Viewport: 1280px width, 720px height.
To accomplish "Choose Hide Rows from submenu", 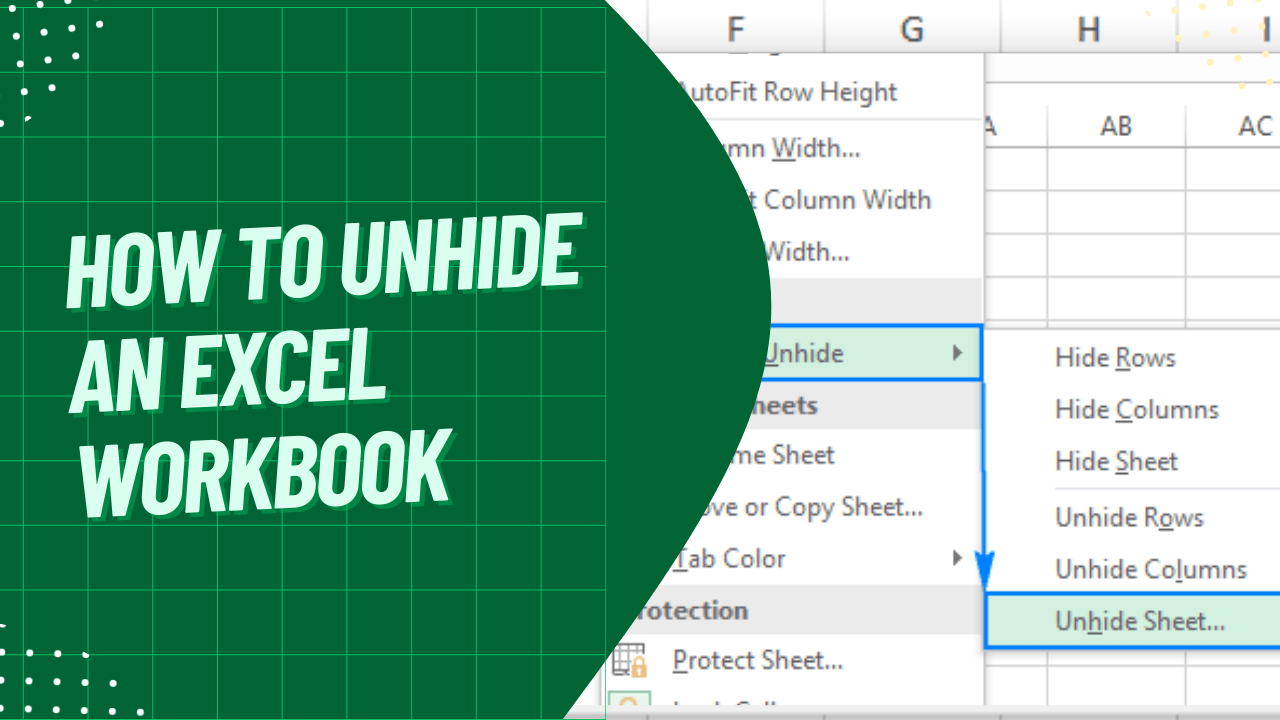I will pyautogui.click(x=1115, y=358).
